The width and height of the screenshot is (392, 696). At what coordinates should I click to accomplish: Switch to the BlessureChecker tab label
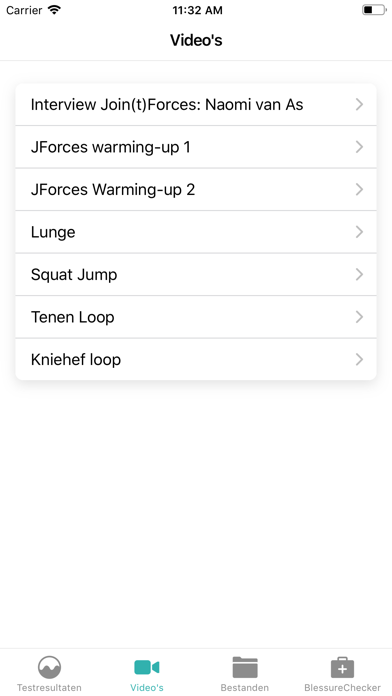tap(342, 688)
